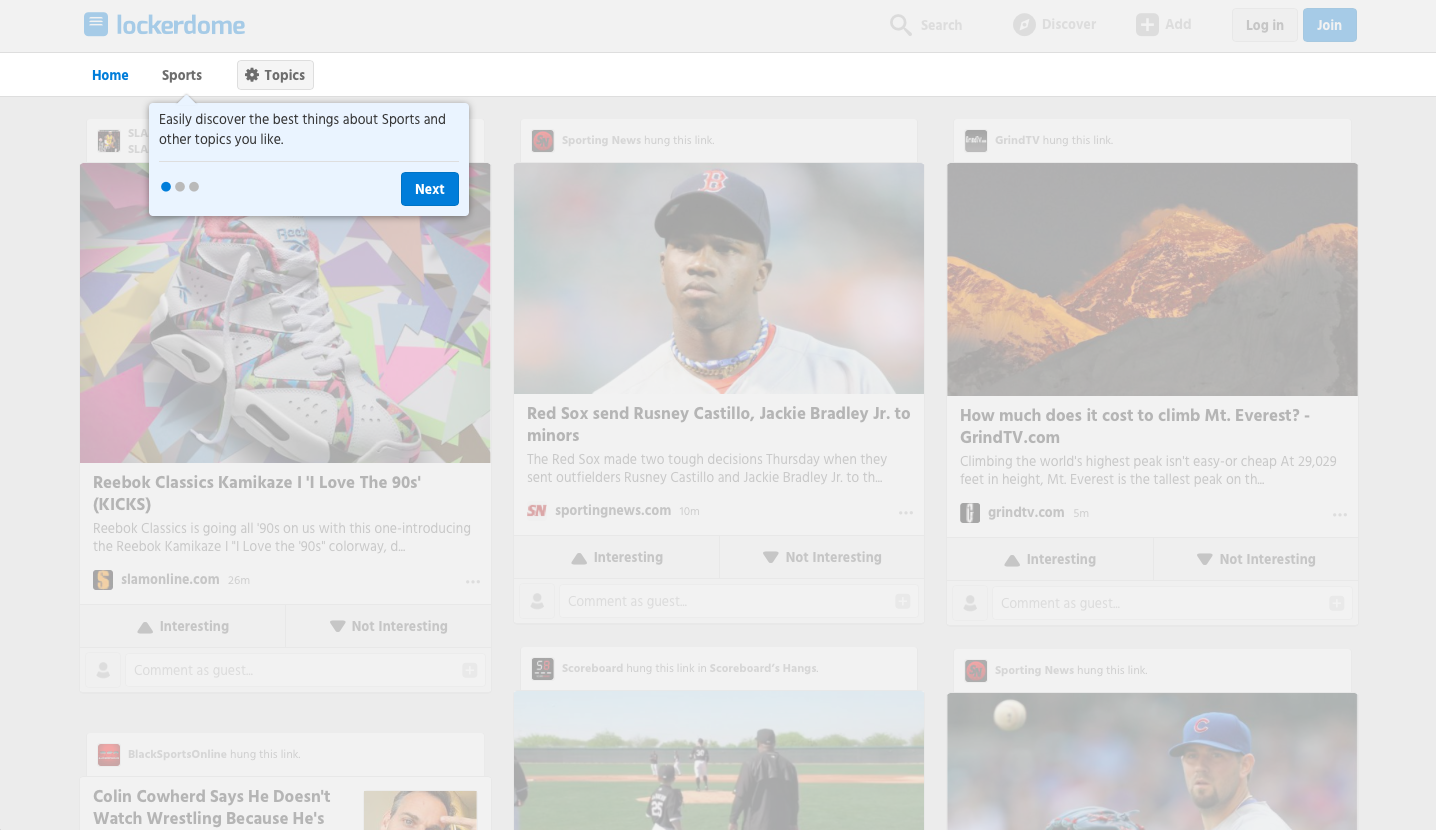Viewport: 1436px width, 830px height.
Task: Click Sporting News avatar above Cubs photo
Action: [976, 671]
